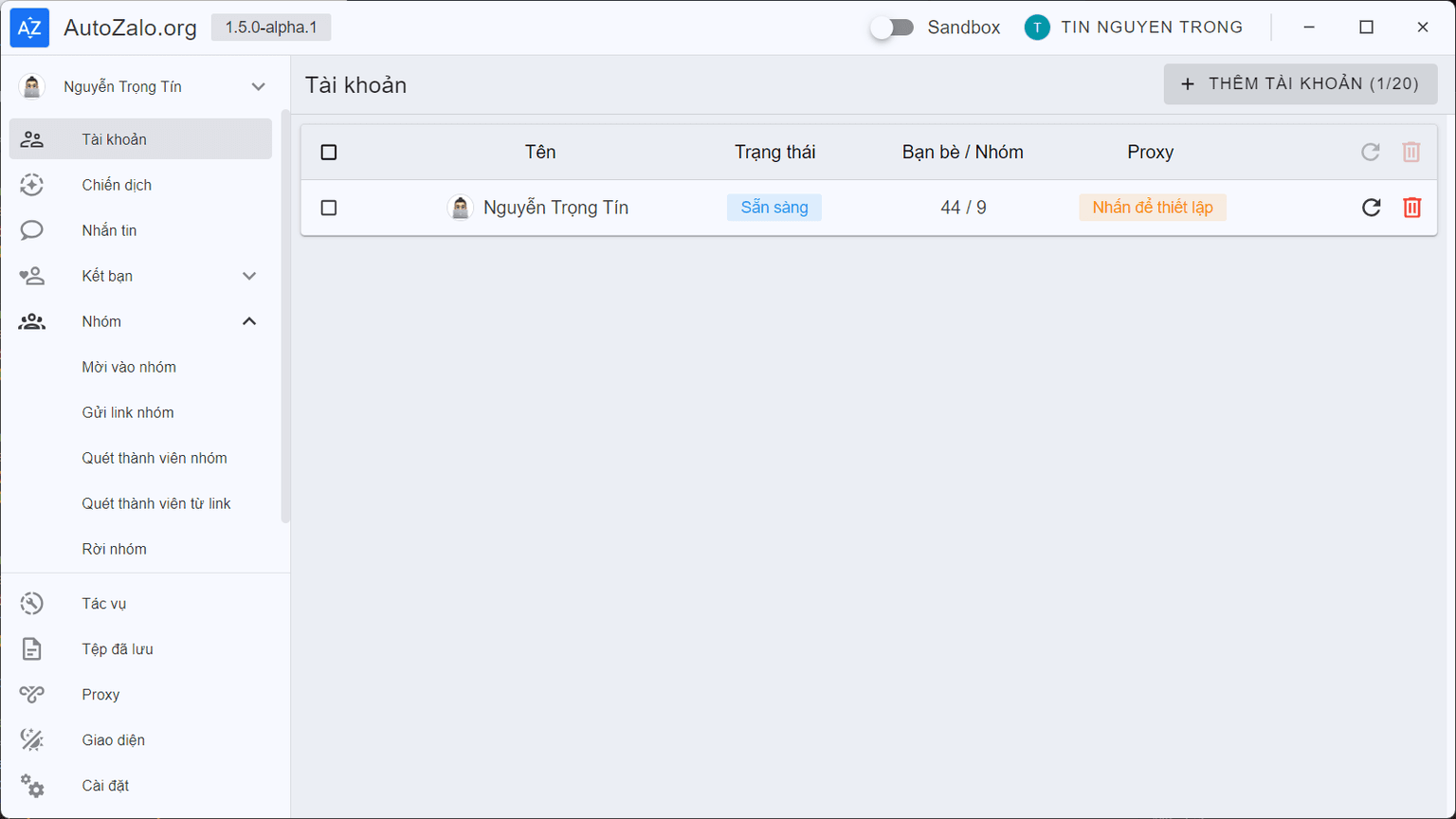1456x819 pixels.
Task: Click the Giao diện theme icon
Action: [x=32, y=740]
